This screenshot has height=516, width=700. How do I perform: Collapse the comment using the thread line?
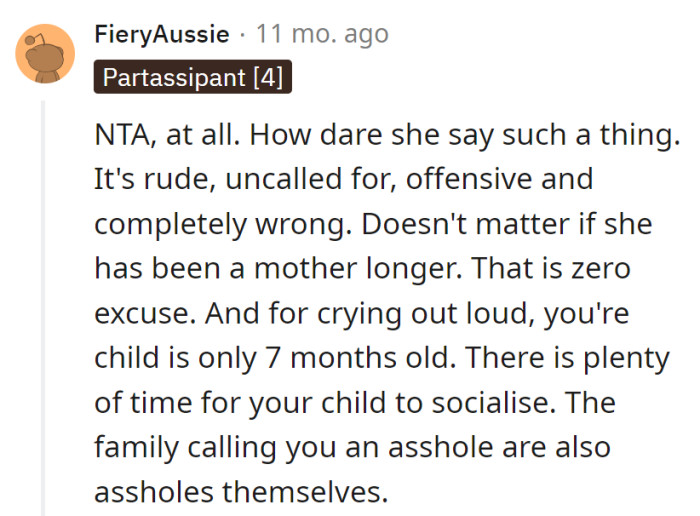point(43,300)
